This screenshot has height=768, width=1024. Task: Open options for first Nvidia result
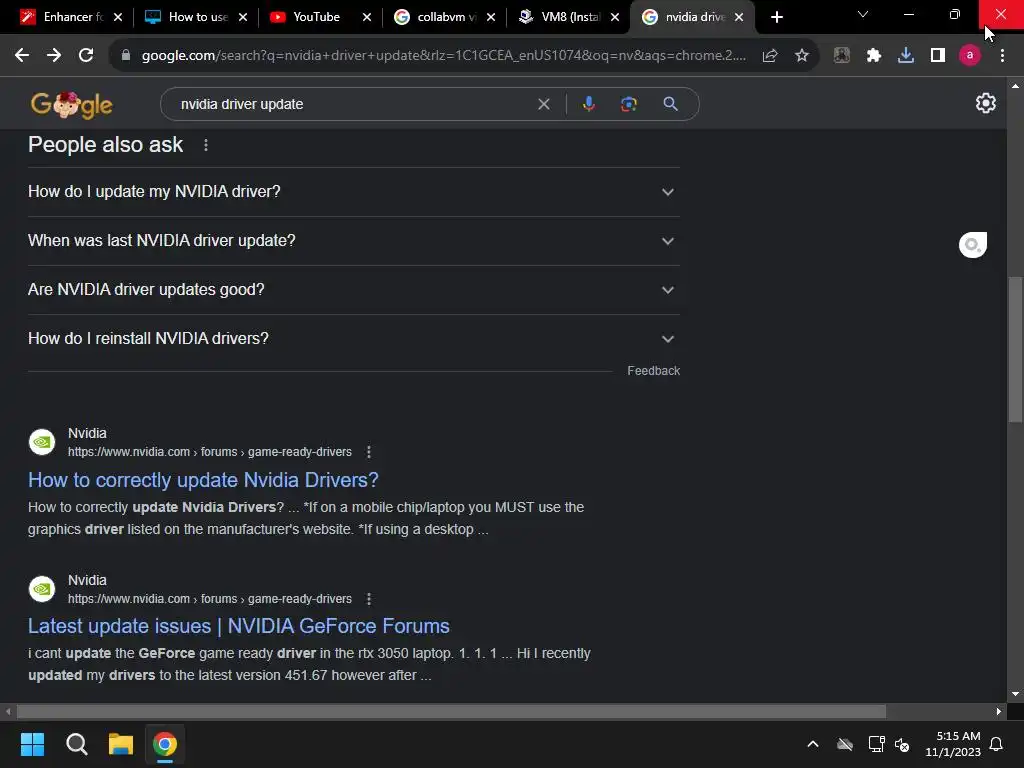click(x=369, y=452)
